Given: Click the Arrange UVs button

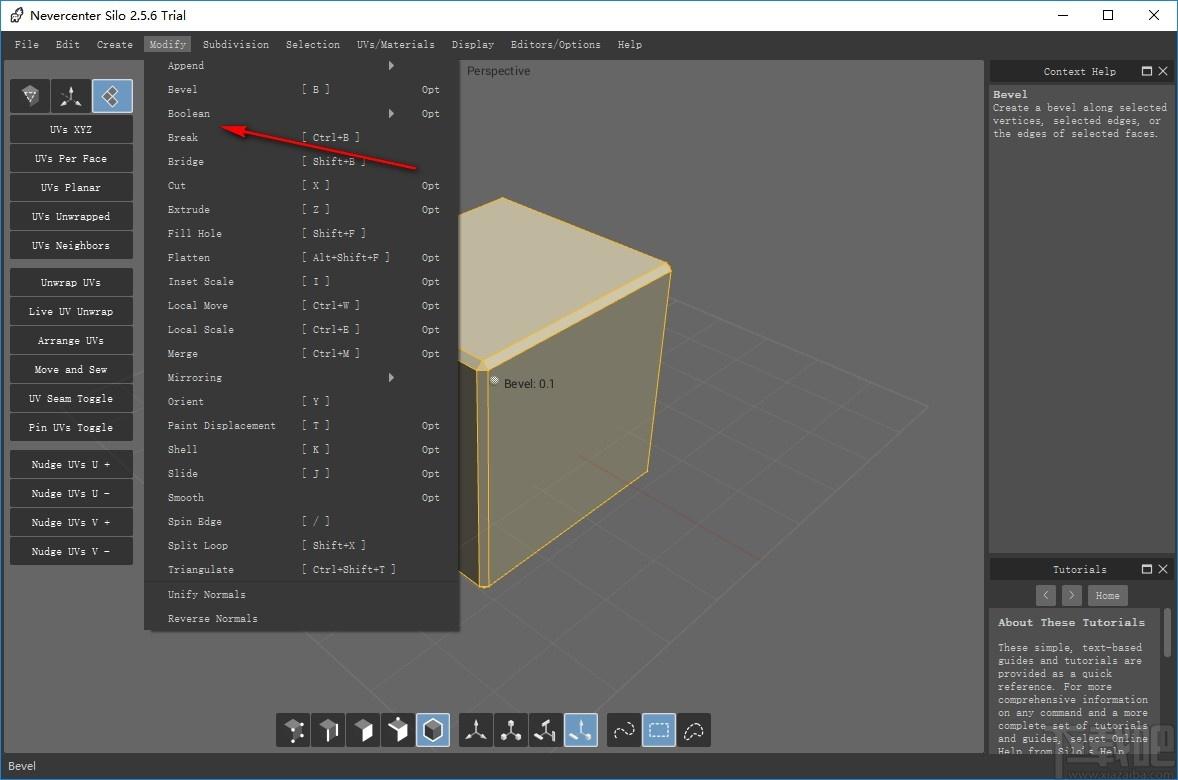Looking at the screenshot, I should [x=71, y=340].
